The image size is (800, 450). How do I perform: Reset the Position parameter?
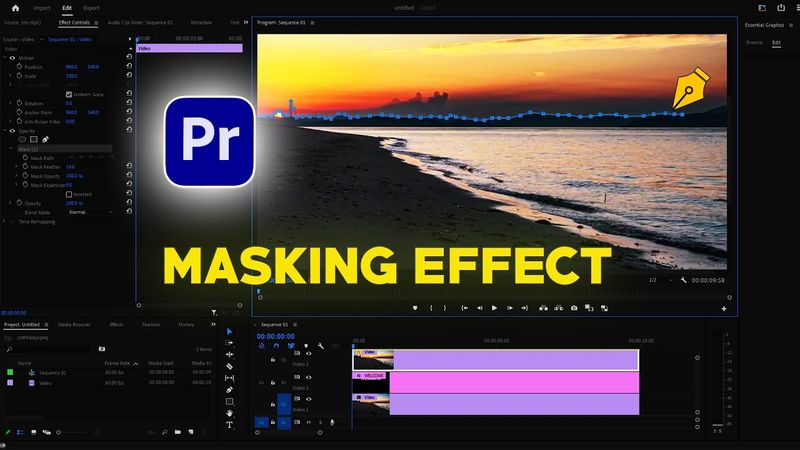point(129,66)
